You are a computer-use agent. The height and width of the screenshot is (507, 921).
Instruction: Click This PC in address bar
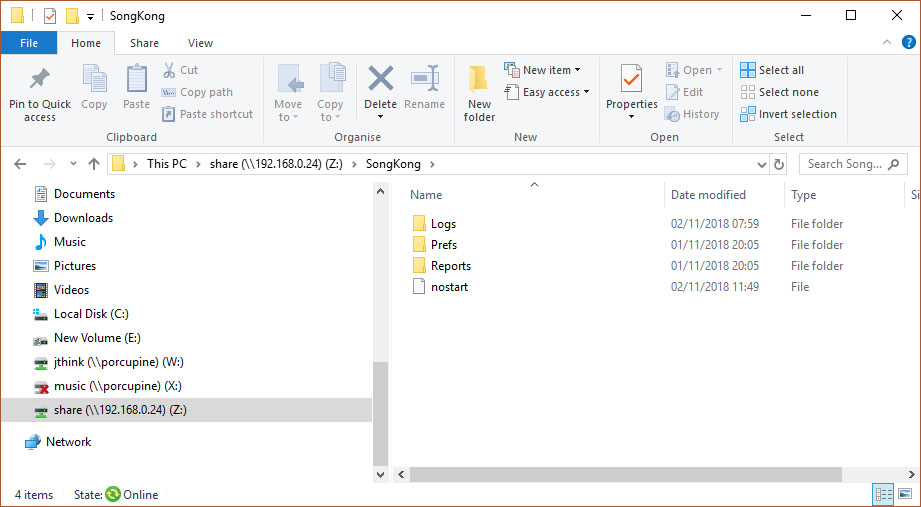(x=166, y=164)
